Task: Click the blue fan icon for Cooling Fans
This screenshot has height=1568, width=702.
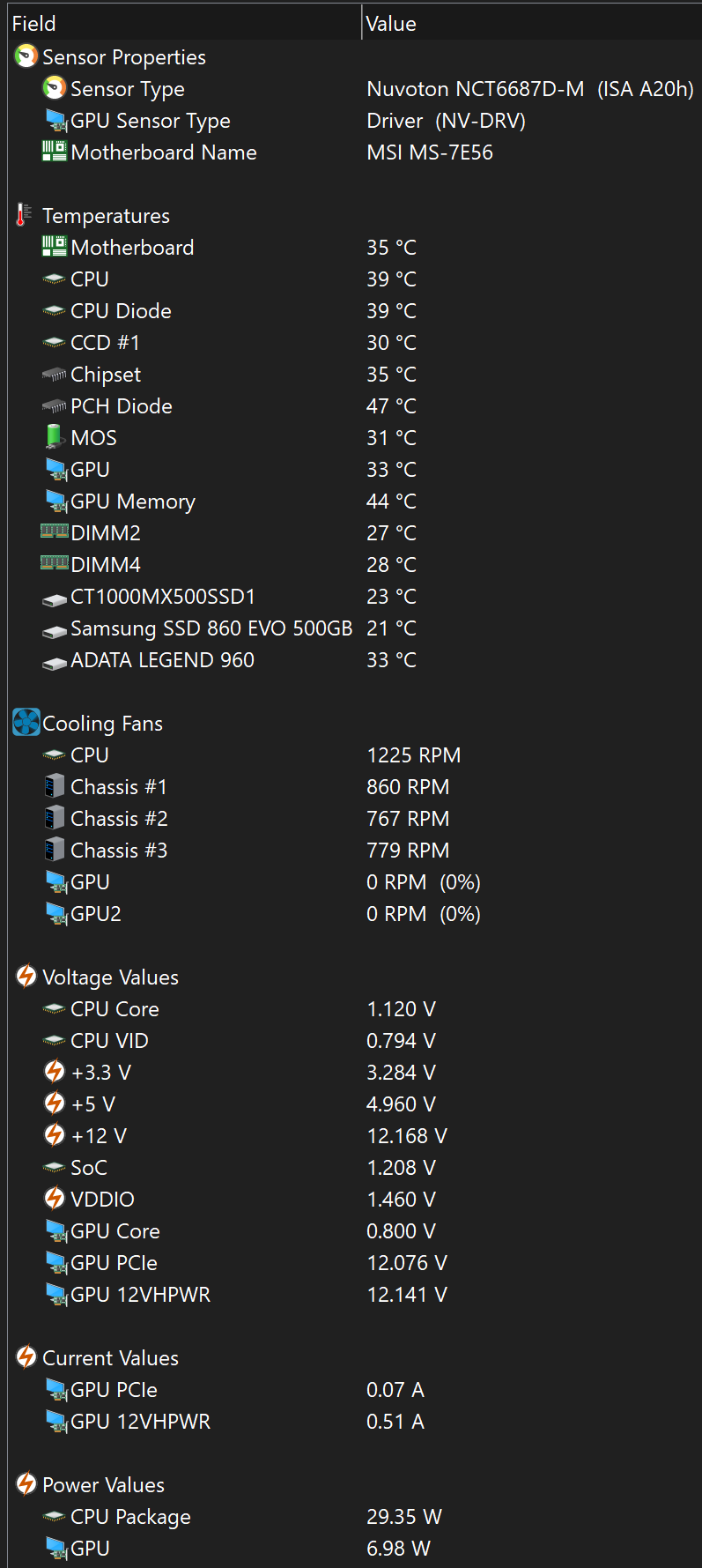Action: [26, 723]
